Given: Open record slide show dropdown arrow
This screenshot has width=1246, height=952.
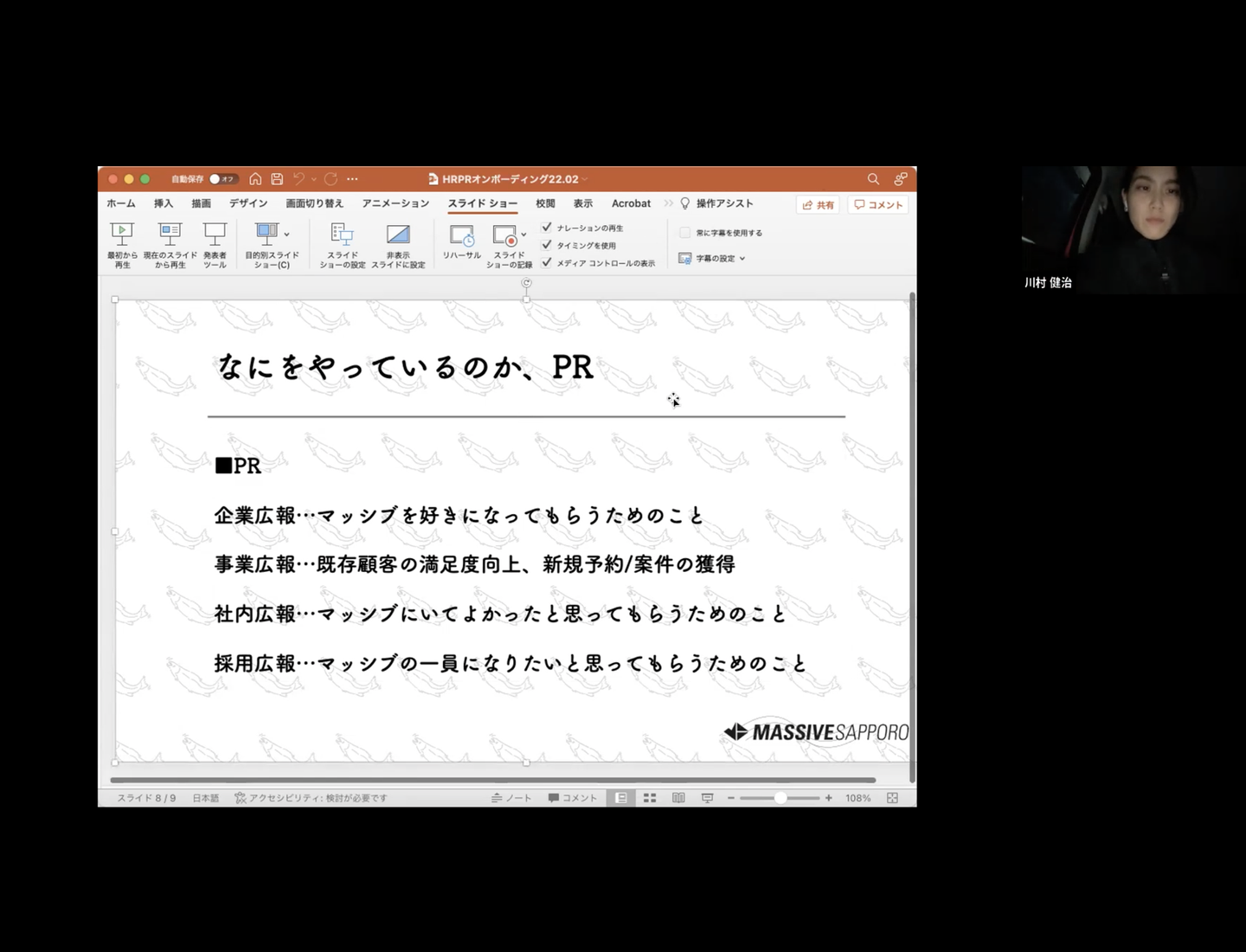Looking at the screenshot, I should pyautogui.click(x=523, y=235).
